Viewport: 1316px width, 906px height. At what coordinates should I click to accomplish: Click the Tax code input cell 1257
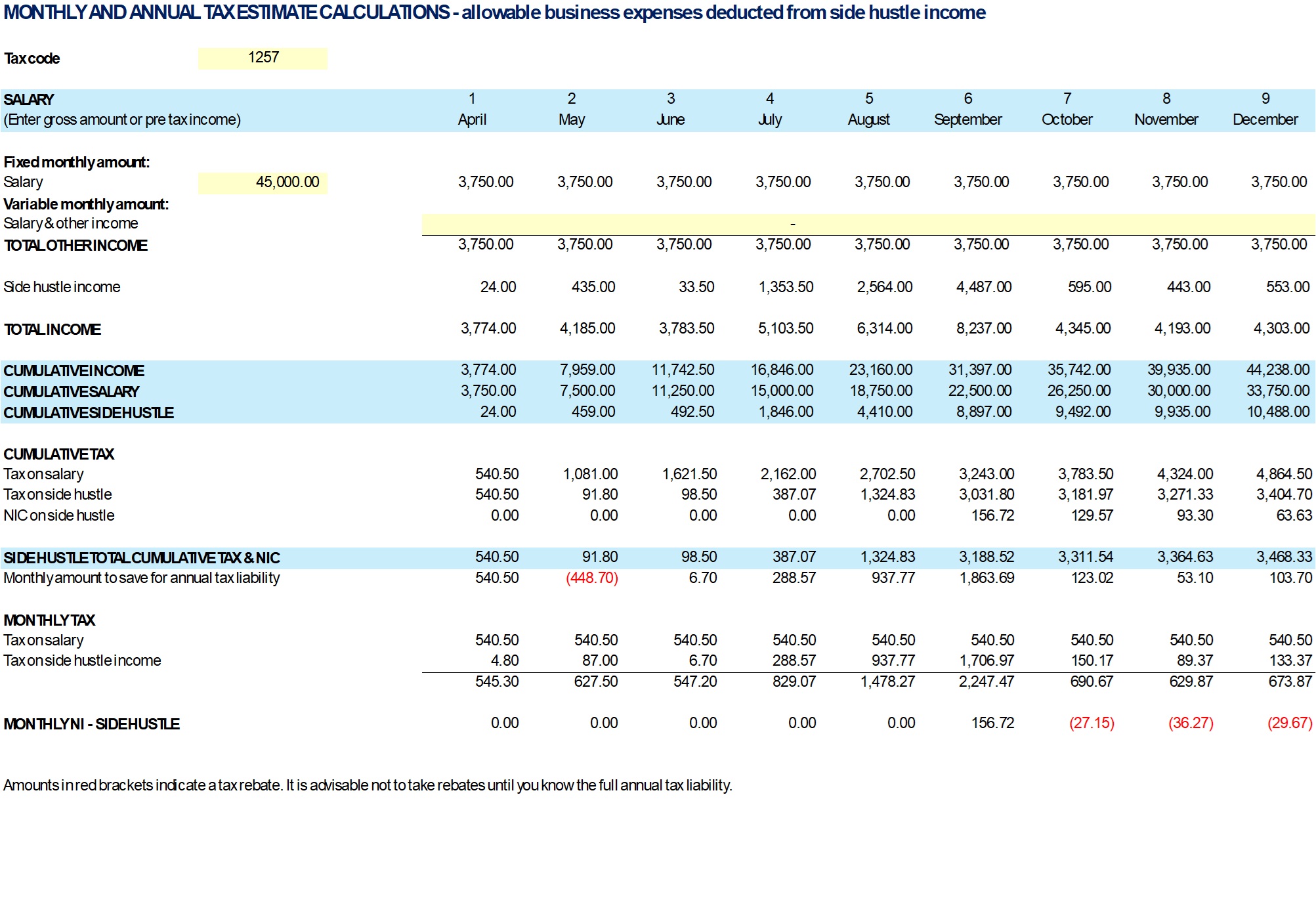coord(263,58)
